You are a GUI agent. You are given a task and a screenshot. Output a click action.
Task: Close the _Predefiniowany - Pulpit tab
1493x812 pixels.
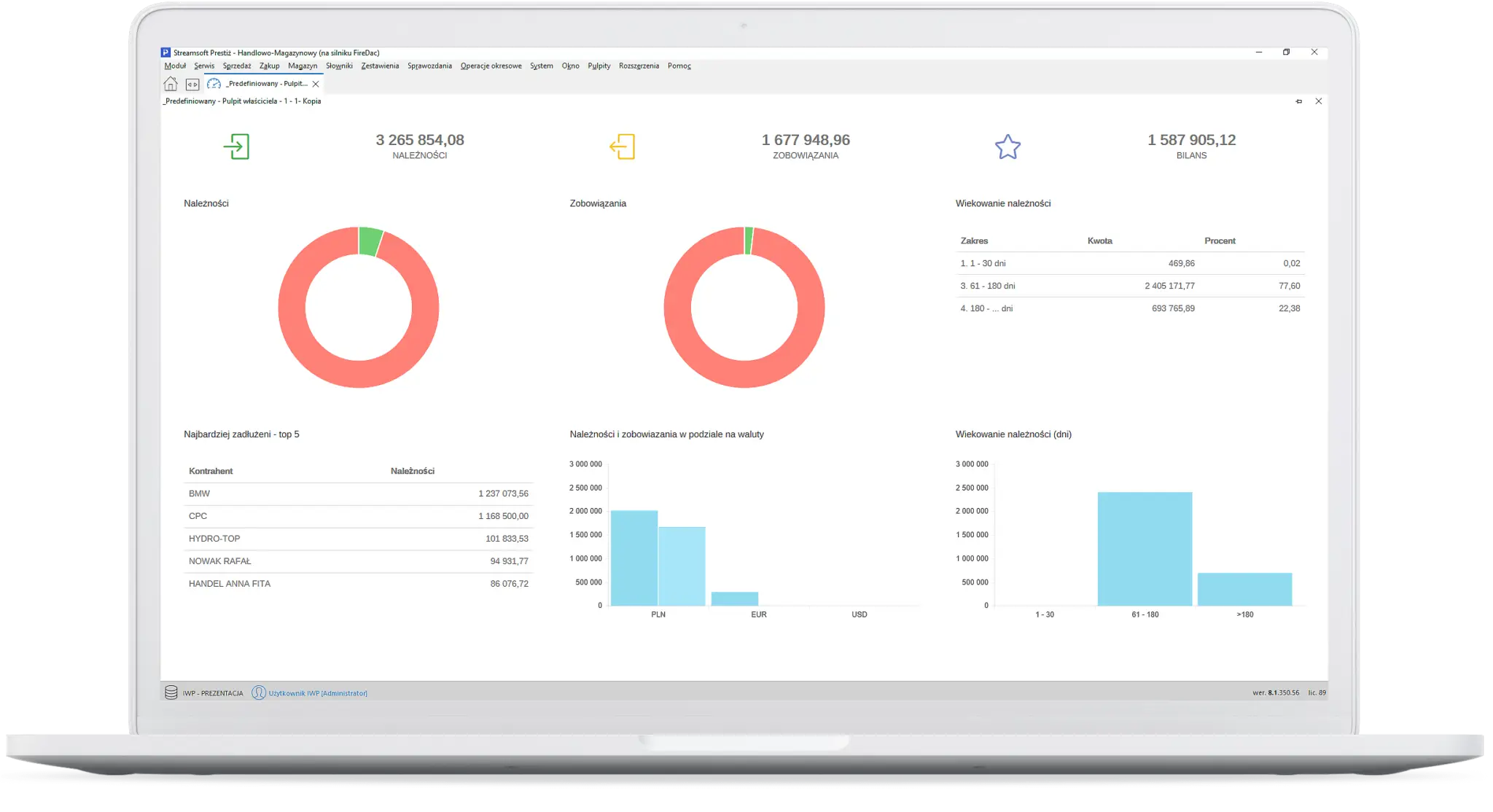point(316,84)
